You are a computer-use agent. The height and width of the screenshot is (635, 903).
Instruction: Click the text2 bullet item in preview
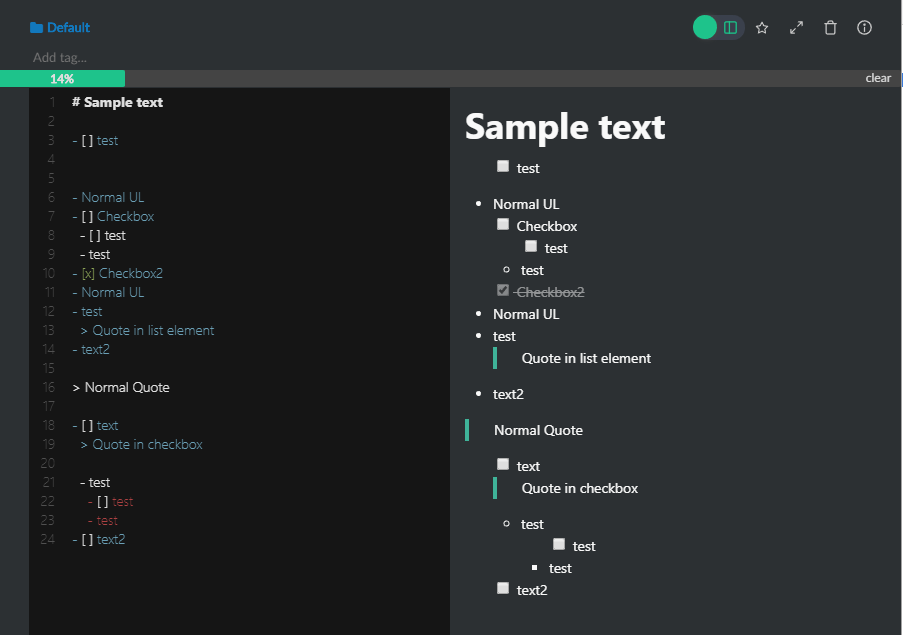(x=508, y=394)
